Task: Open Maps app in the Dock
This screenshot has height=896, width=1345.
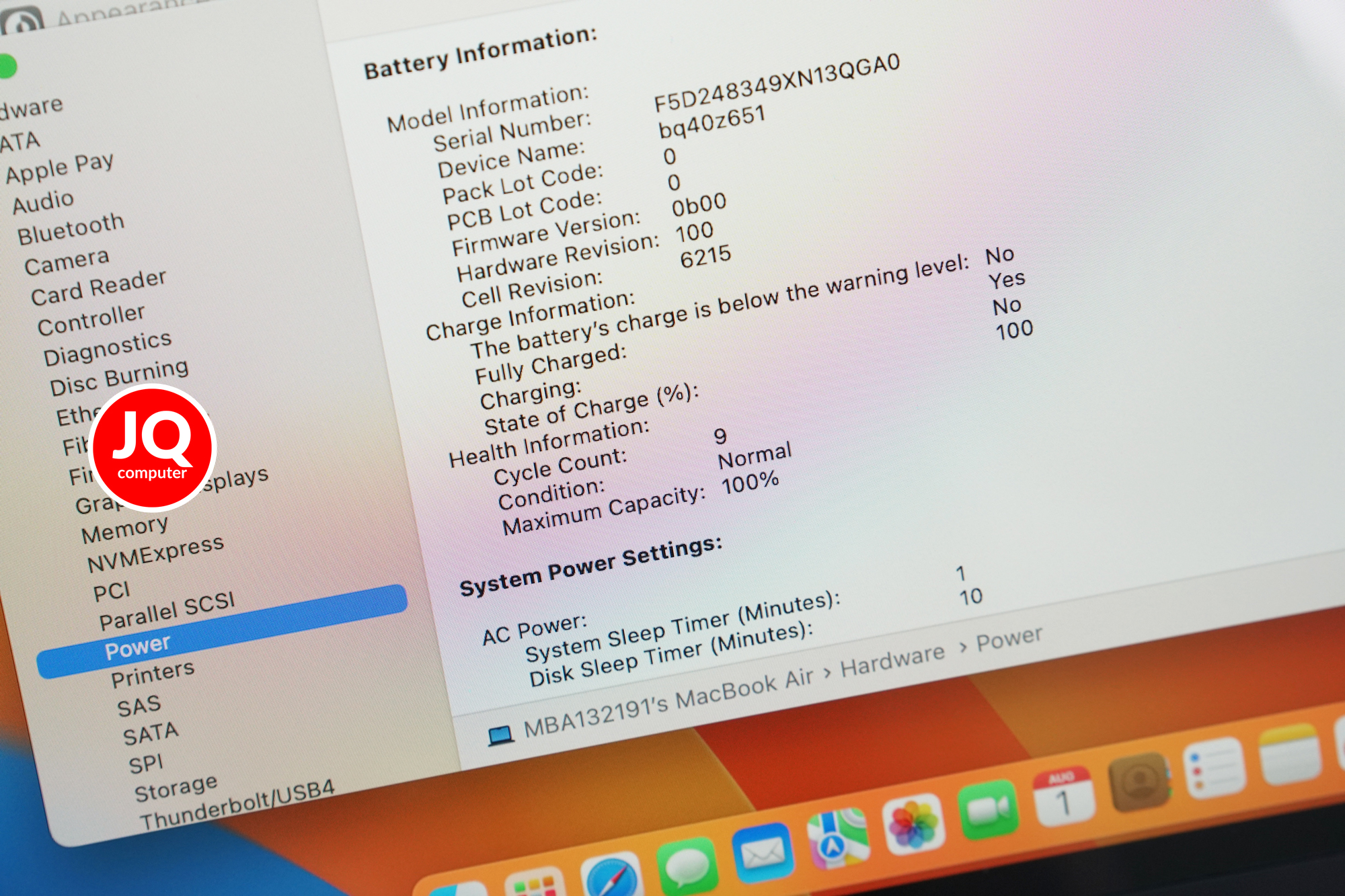Action: click(838, 838)
